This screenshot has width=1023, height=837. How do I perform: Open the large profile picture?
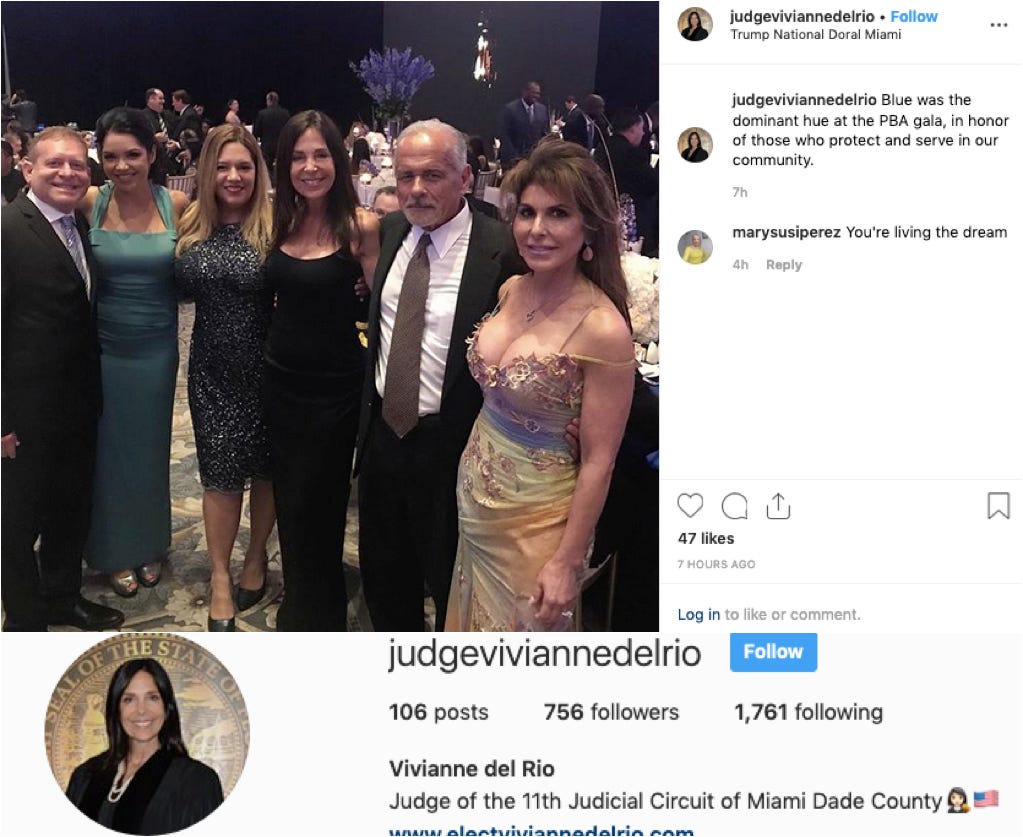click(x=147, y=734)
